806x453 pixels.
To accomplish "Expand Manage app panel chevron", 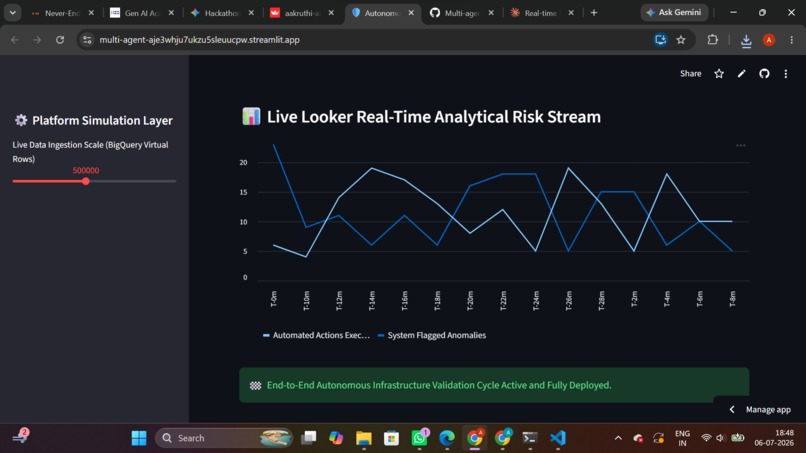I will [732, 410].
